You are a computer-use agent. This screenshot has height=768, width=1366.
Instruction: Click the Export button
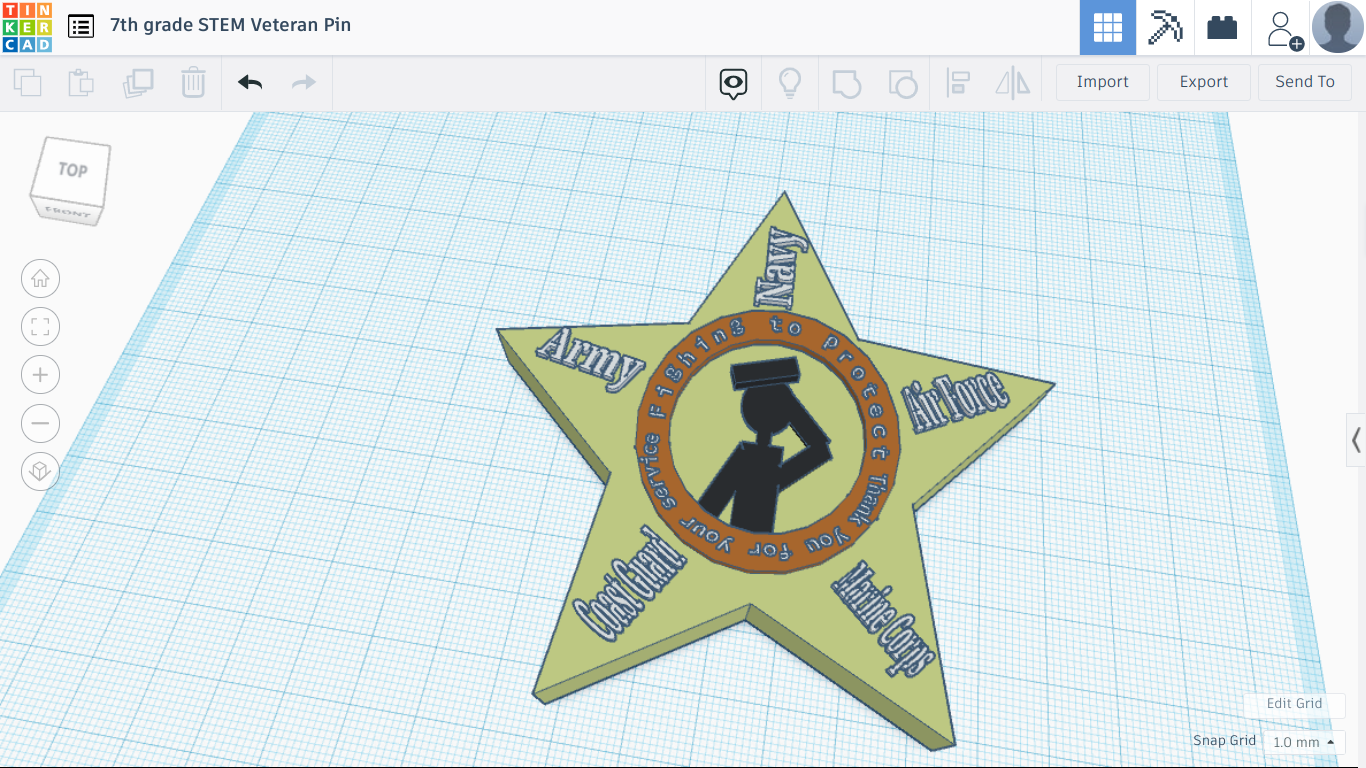[x=1204, y=82]
